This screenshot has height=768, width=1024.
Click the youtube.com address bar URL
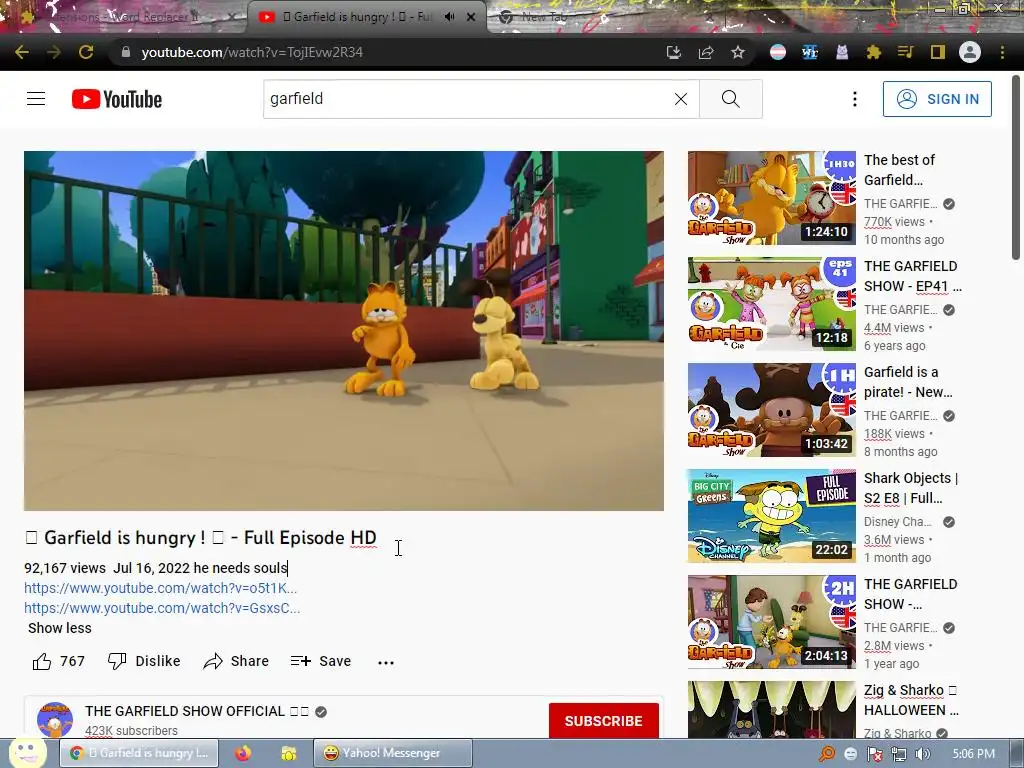pos(252,52)
